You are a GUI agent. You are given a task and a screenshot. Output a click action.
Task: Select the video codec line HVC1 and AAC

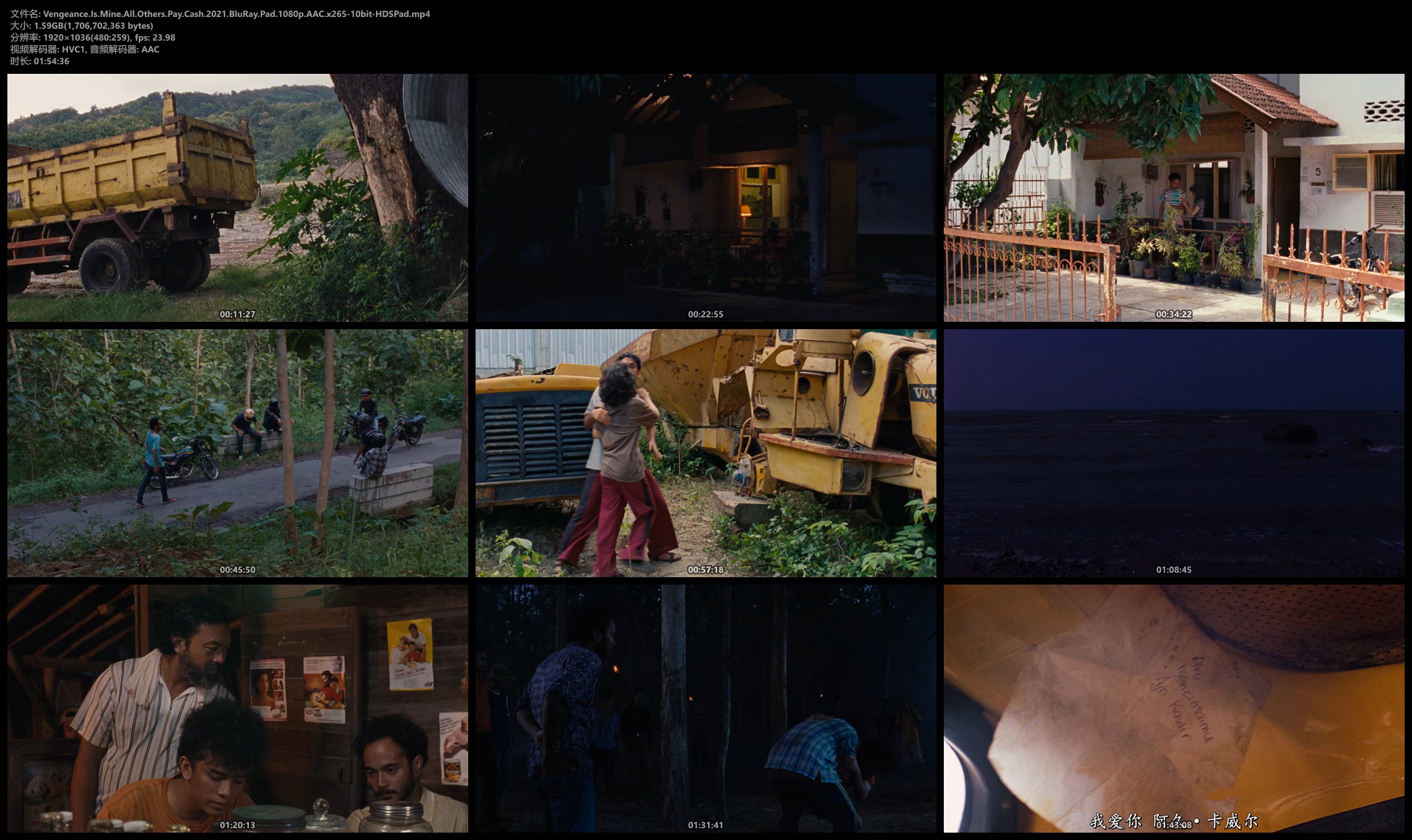[x=85, y=49]
